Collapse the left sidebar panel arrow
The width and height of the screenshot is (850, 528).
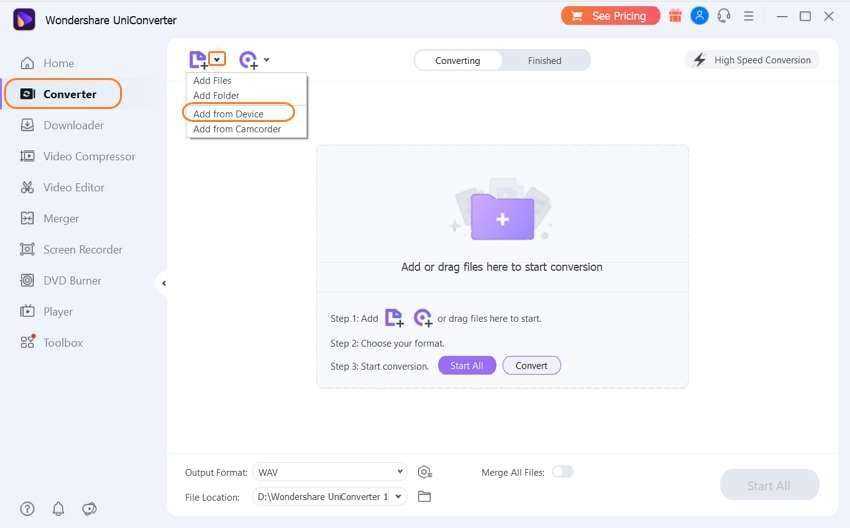click(x=164, y=283)
